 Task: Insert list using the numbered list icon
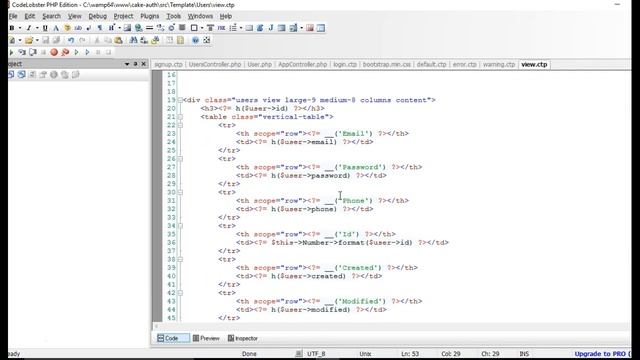(233, 28)
